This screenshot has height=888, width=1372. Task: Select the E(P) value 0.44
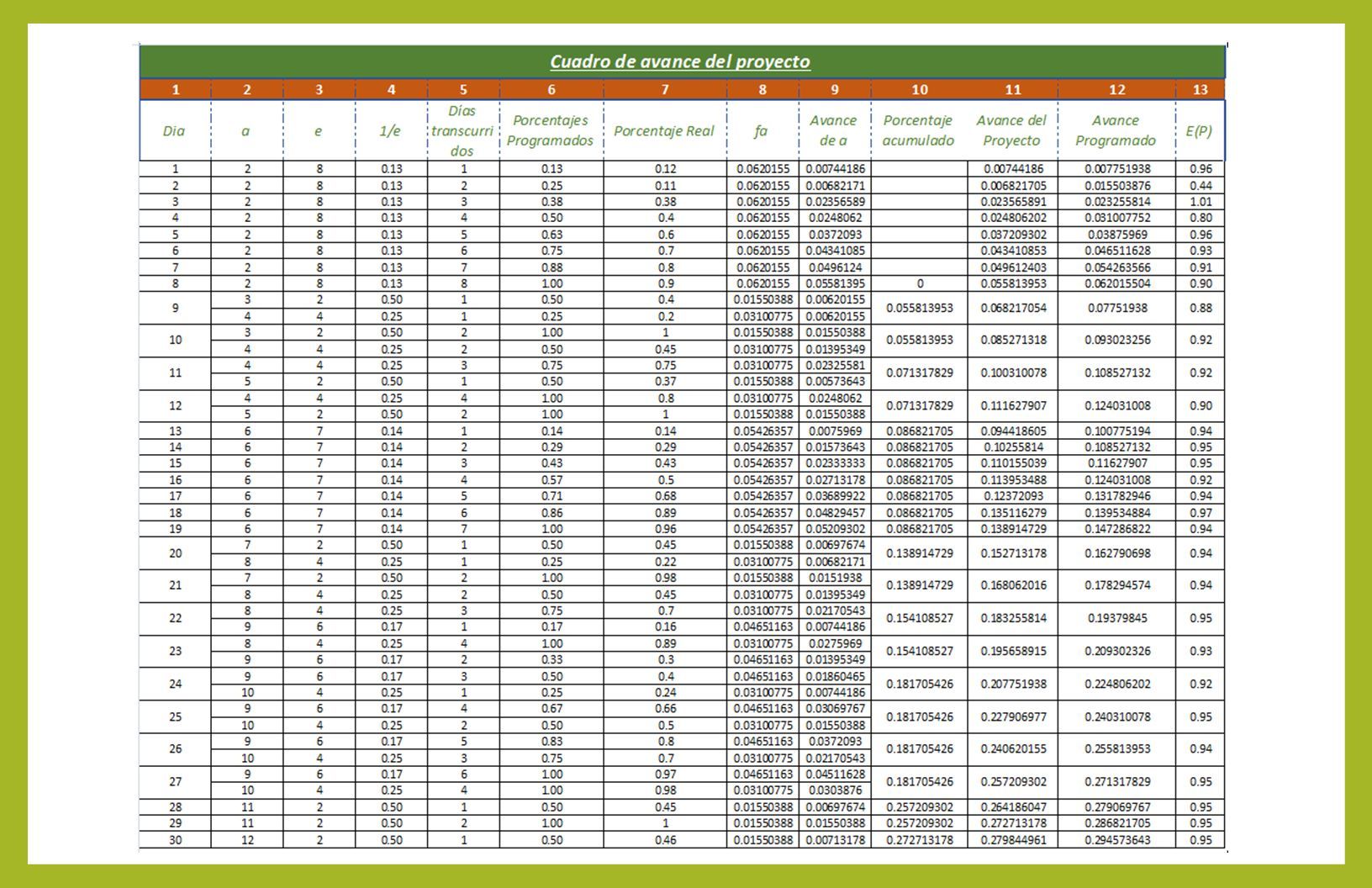(x=1200, y=185)
